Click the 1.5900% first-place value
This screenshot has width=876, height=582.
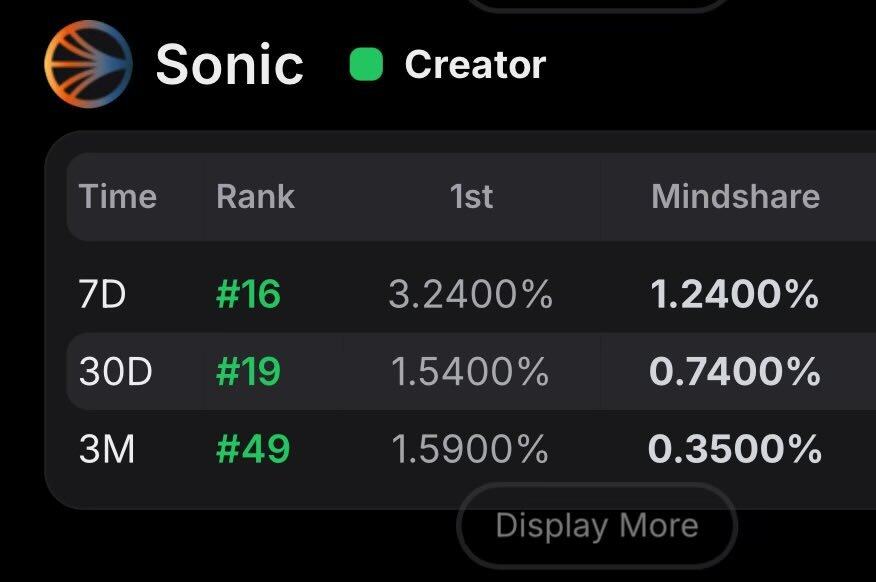(x=470, y=449)
